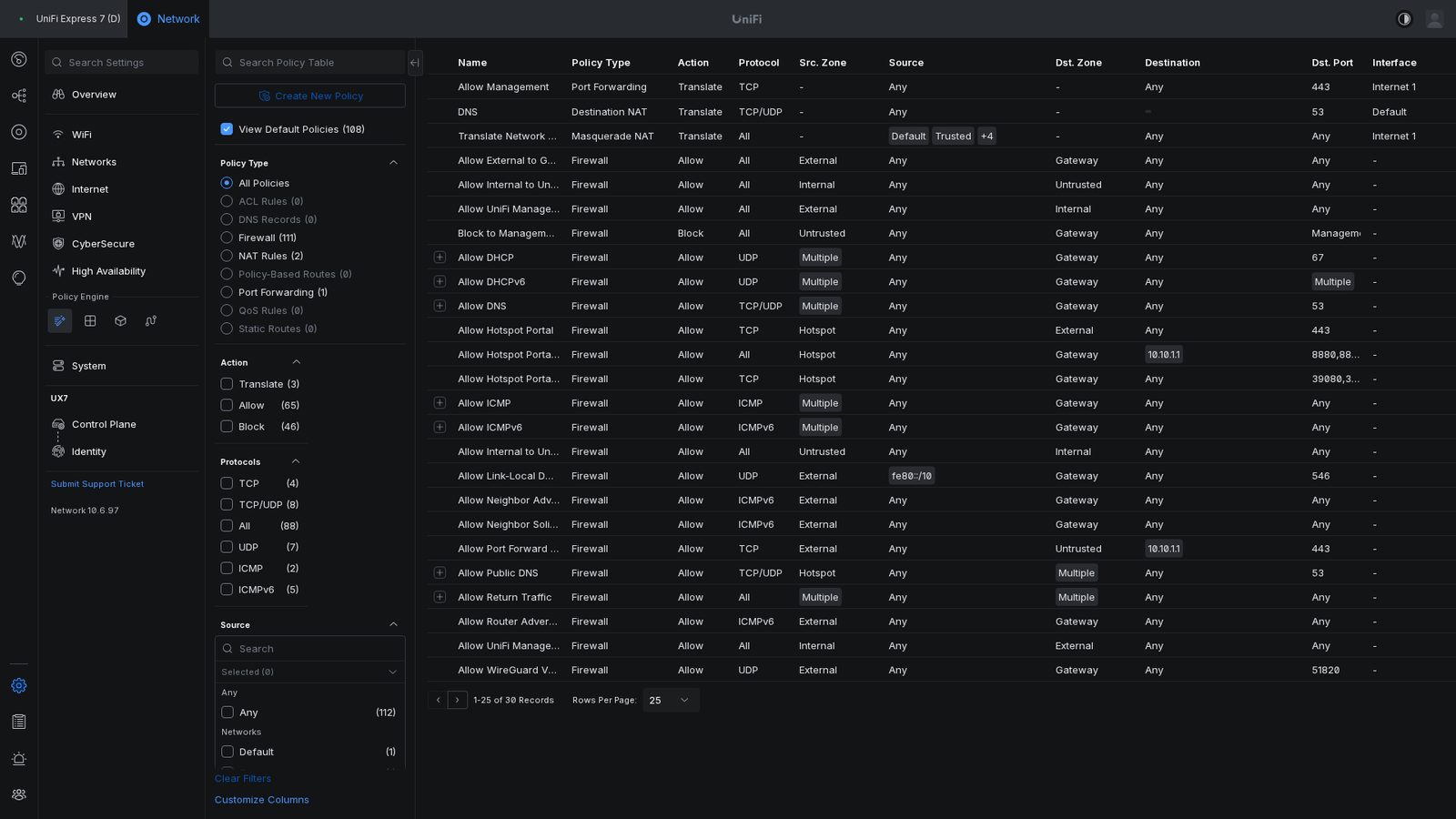Screen dimensions: 1456x819
Task: Open the admins group icon in the left rail
Action: click(x=18, y=794)
